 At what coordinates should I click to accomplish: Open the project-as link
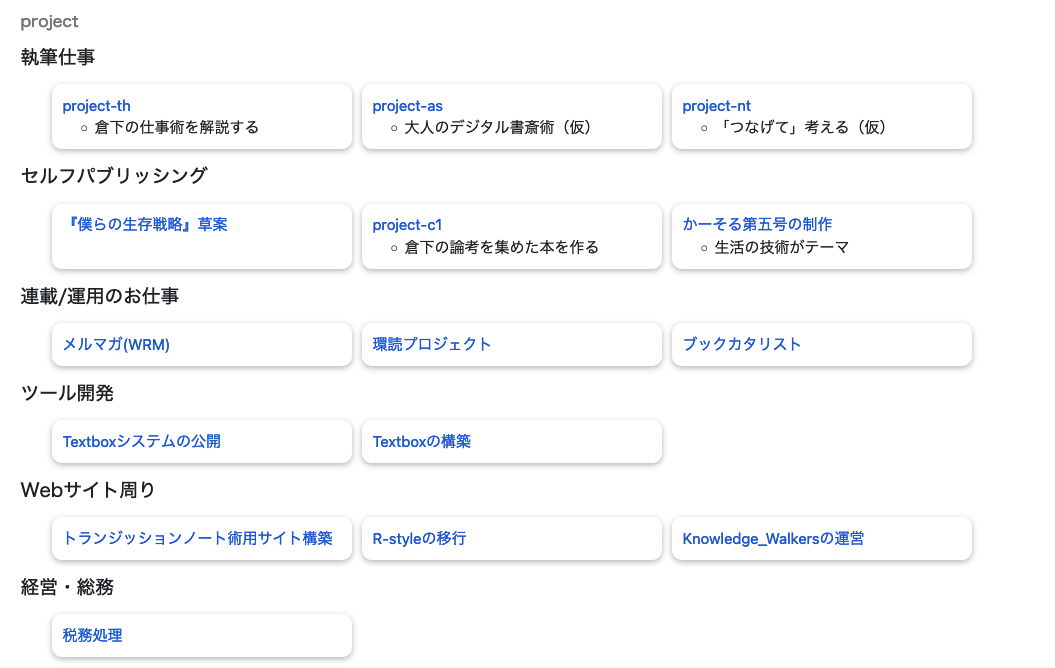point(407,105)
